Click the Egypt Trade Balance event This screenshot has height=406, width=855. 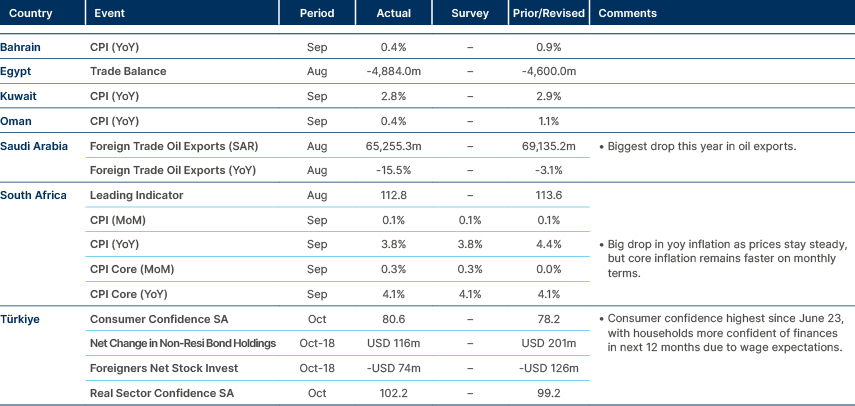click(127, 72)
